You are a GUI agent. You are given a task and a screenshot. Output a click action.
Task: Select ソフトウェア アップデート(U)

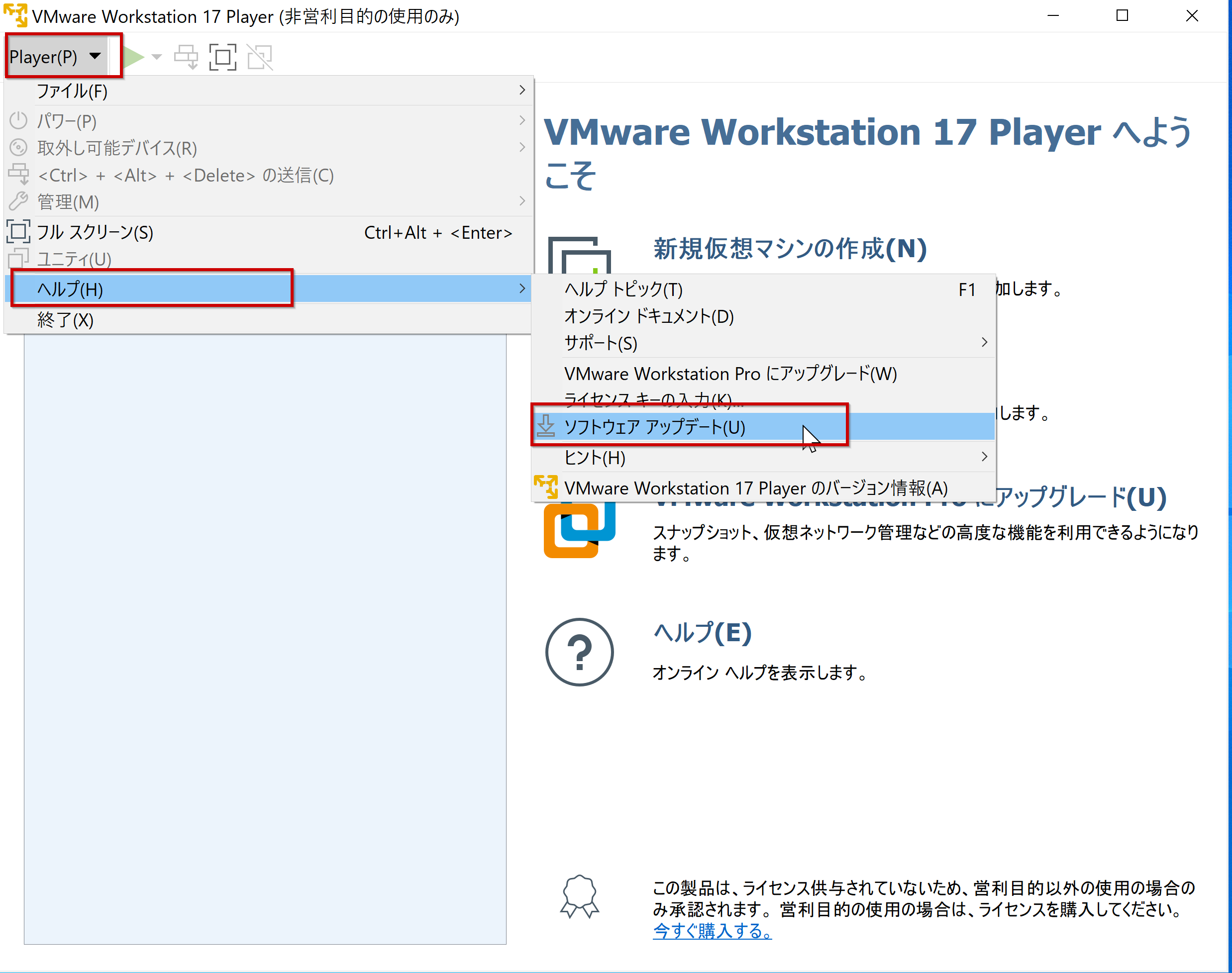(x=764, y=427)
